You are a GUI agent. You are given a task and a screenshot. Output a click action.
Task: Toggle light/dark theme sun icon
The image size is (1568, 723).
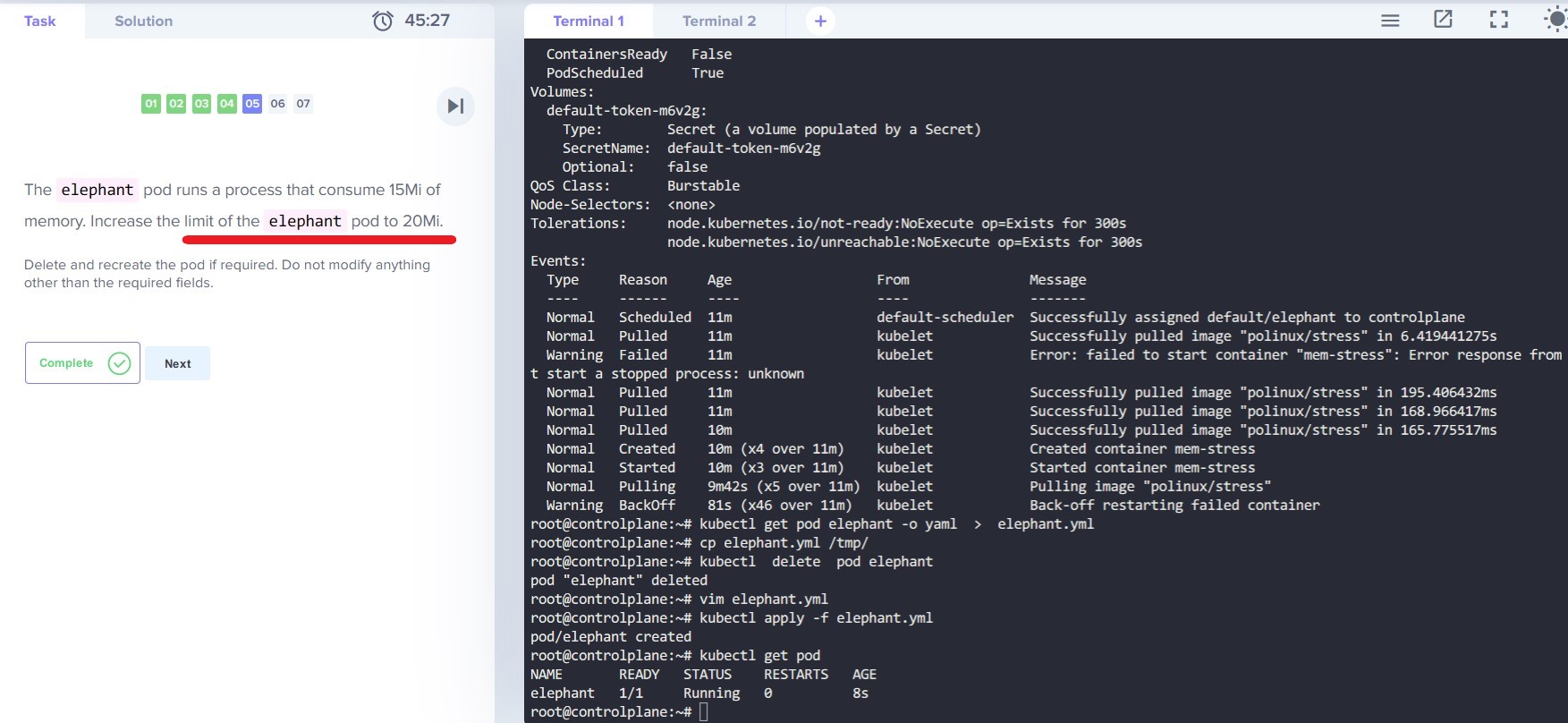click(x=1556, y=20)
